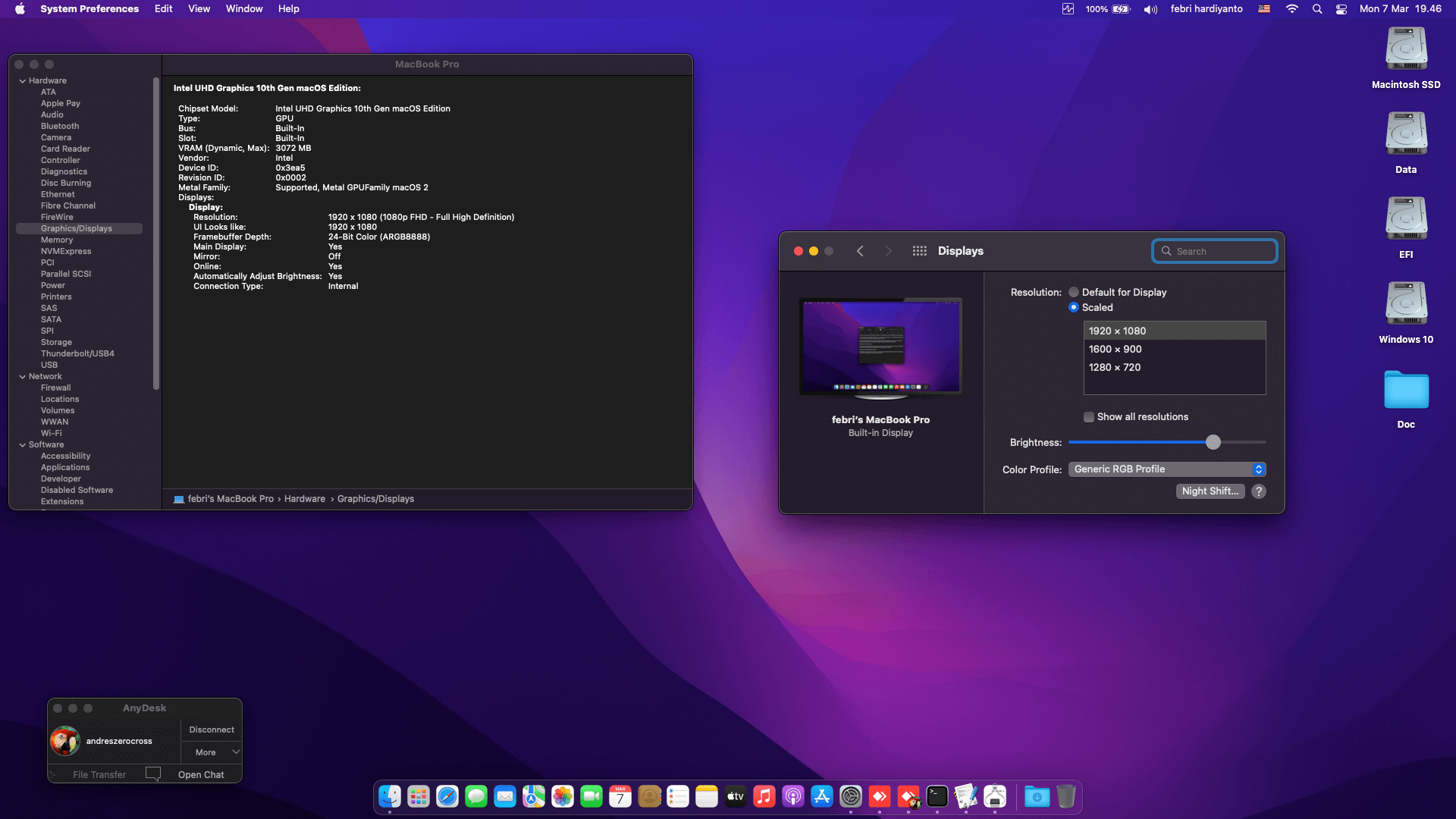Show all preferences grid in Displays
1456x819 pixels.
(919, 251)
